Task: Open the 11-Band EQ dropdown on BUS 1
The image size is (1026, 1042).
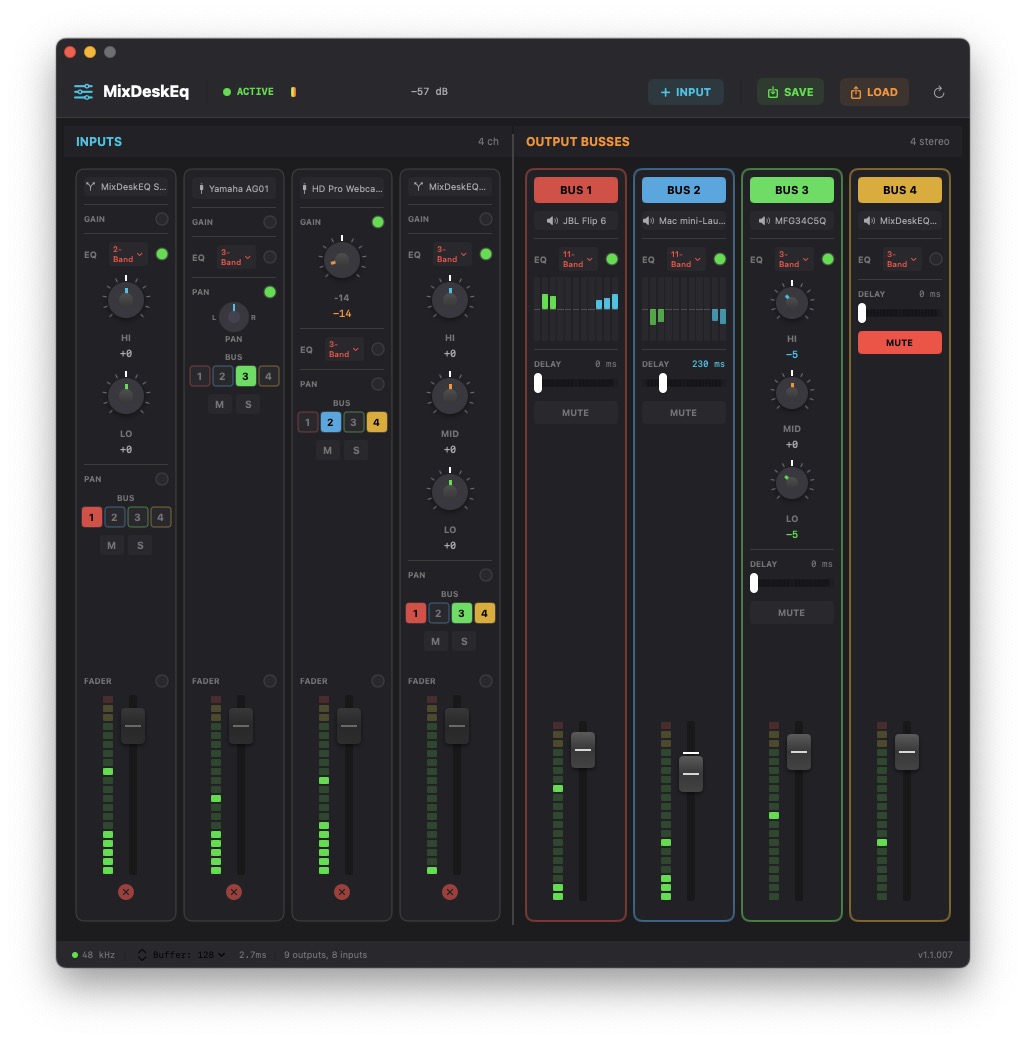Action: (x=578, y=260)
